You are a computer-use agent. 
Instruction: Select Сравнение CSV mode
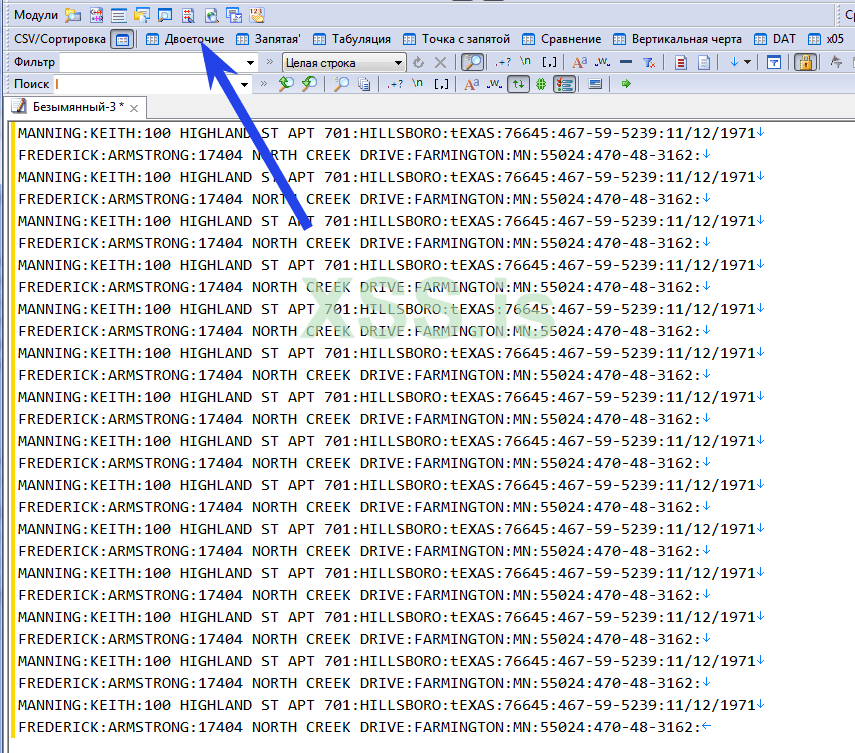coord(562,39)
